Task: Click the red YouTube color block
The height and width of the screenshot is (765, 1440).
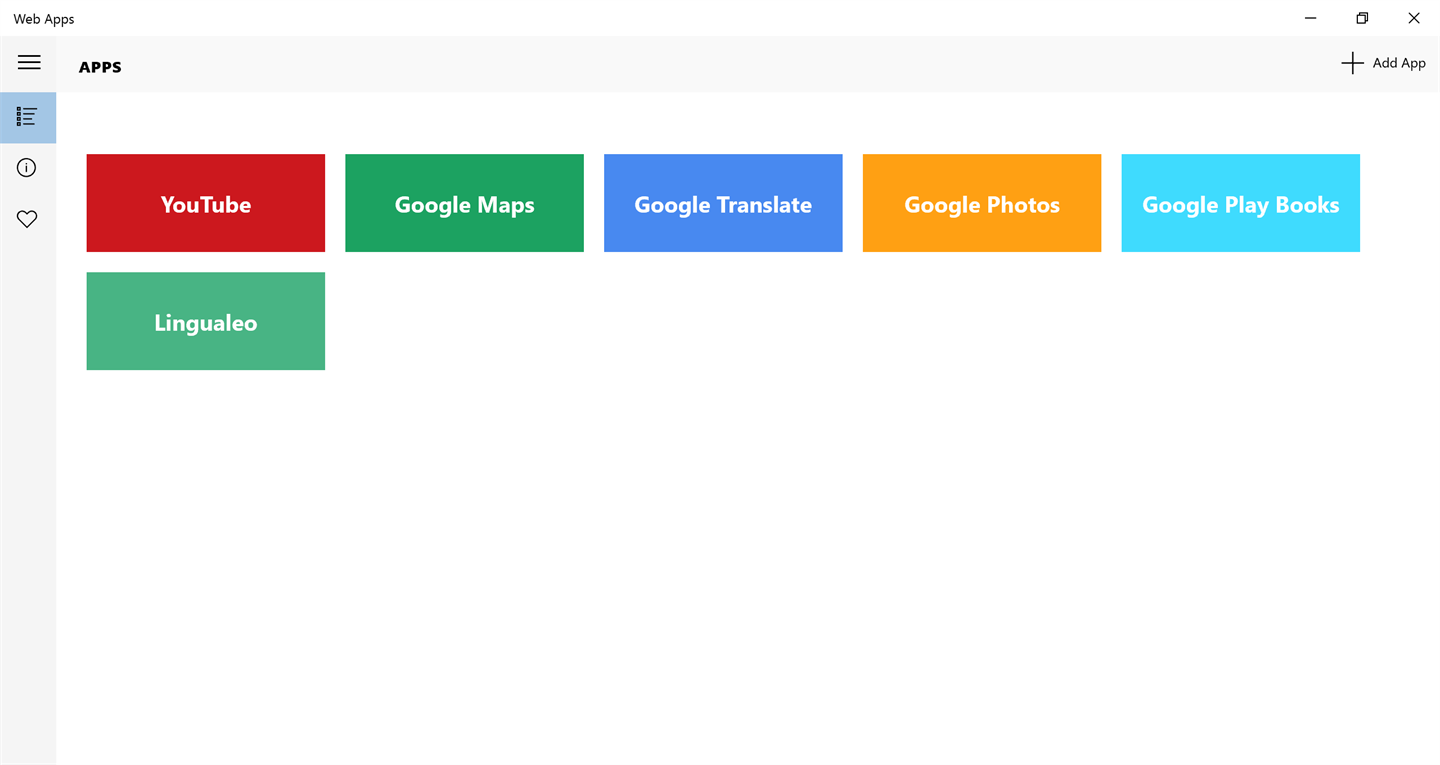Action: tap(206, 203)
